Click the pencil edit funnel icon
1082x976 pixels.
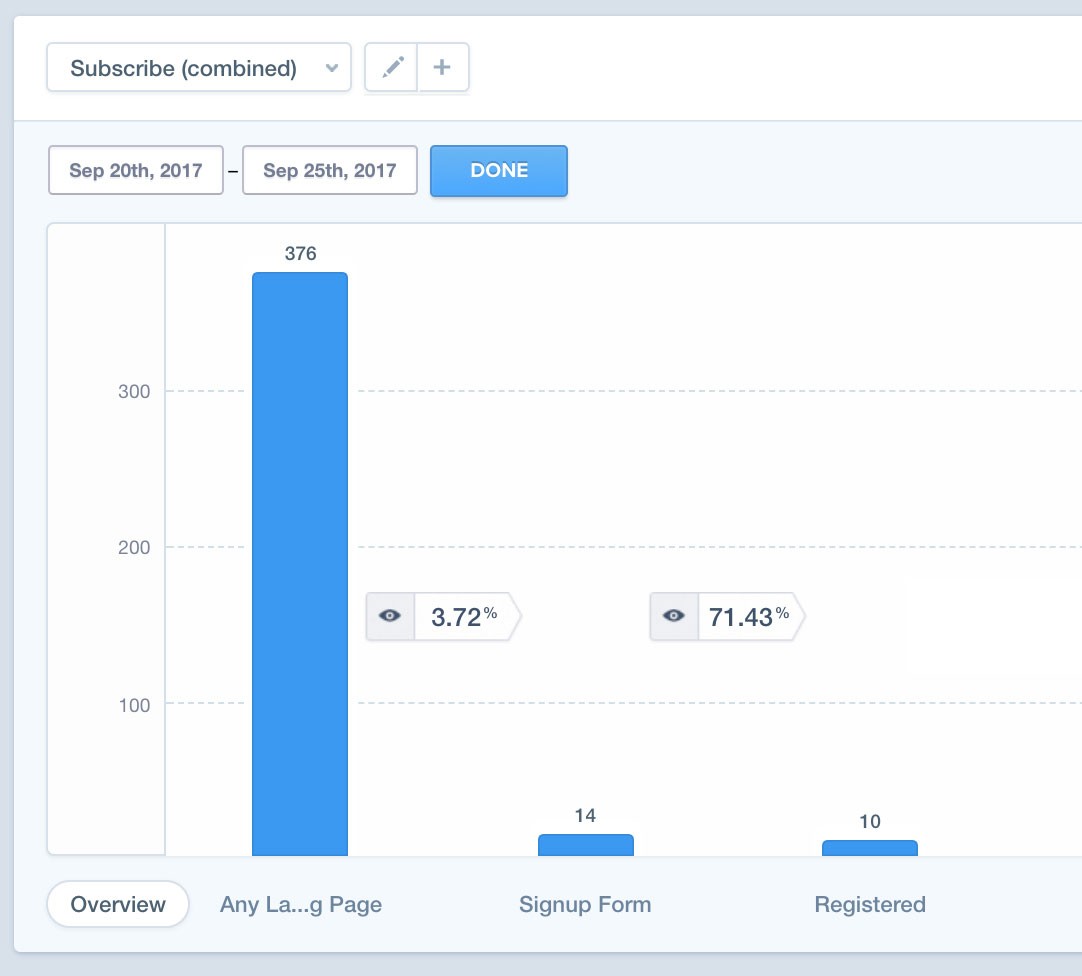point(392,68)
